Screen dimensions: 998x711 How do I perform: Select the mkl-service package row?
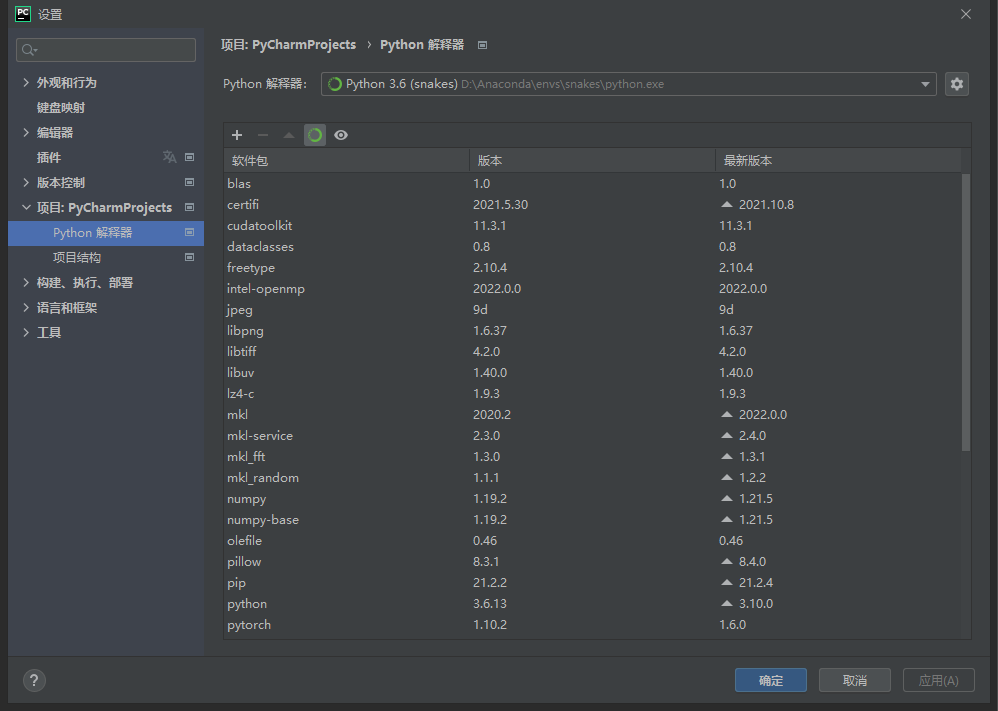pos(593,435)
